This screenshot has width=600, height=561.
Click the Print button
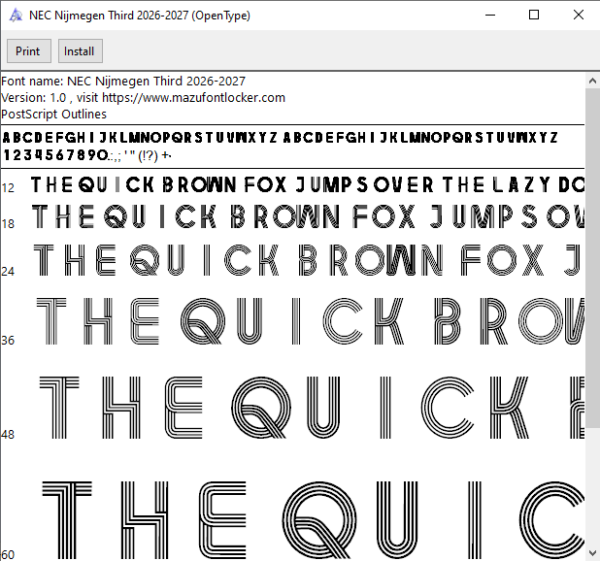click(29, 51)
